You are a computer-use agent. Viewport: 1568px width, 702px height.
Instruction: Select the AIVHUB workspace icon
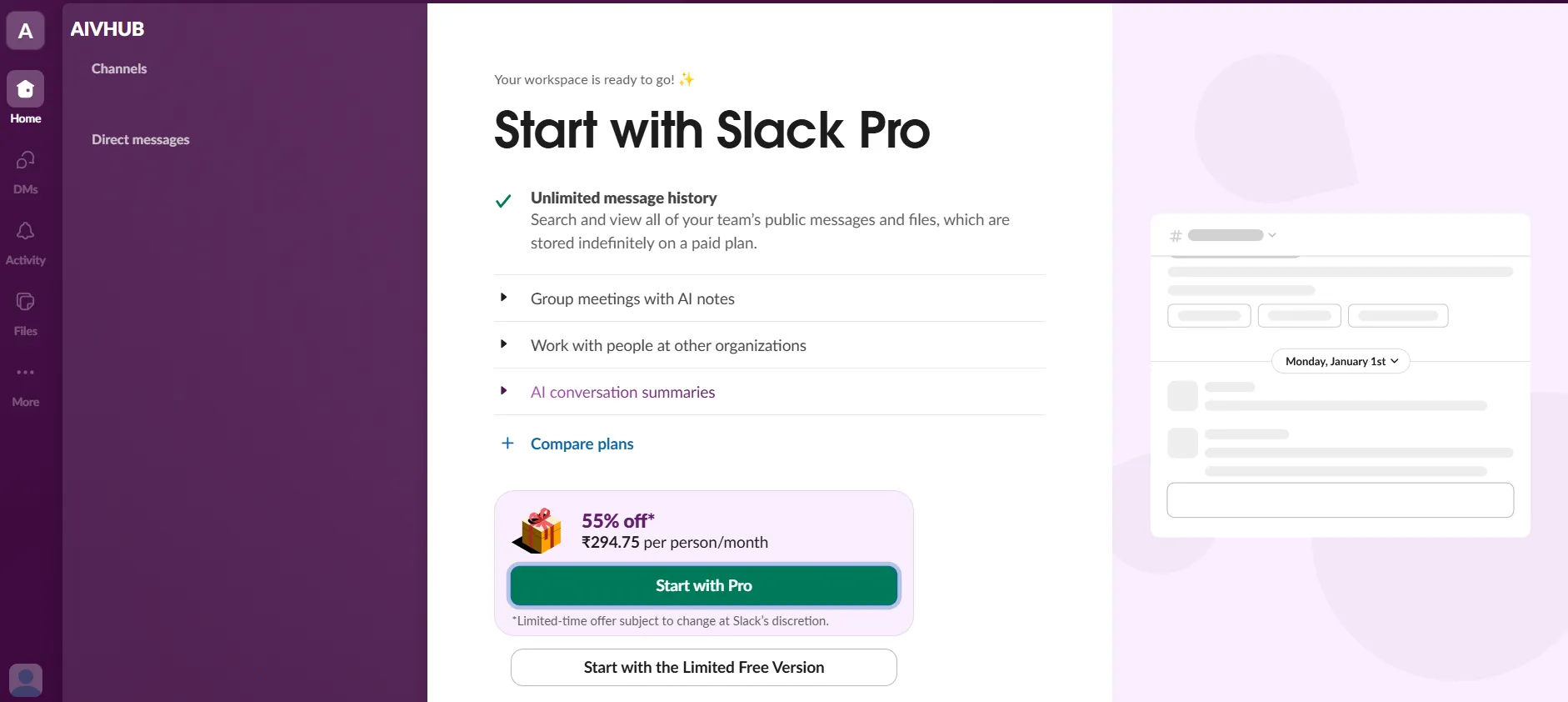point(25,30)
